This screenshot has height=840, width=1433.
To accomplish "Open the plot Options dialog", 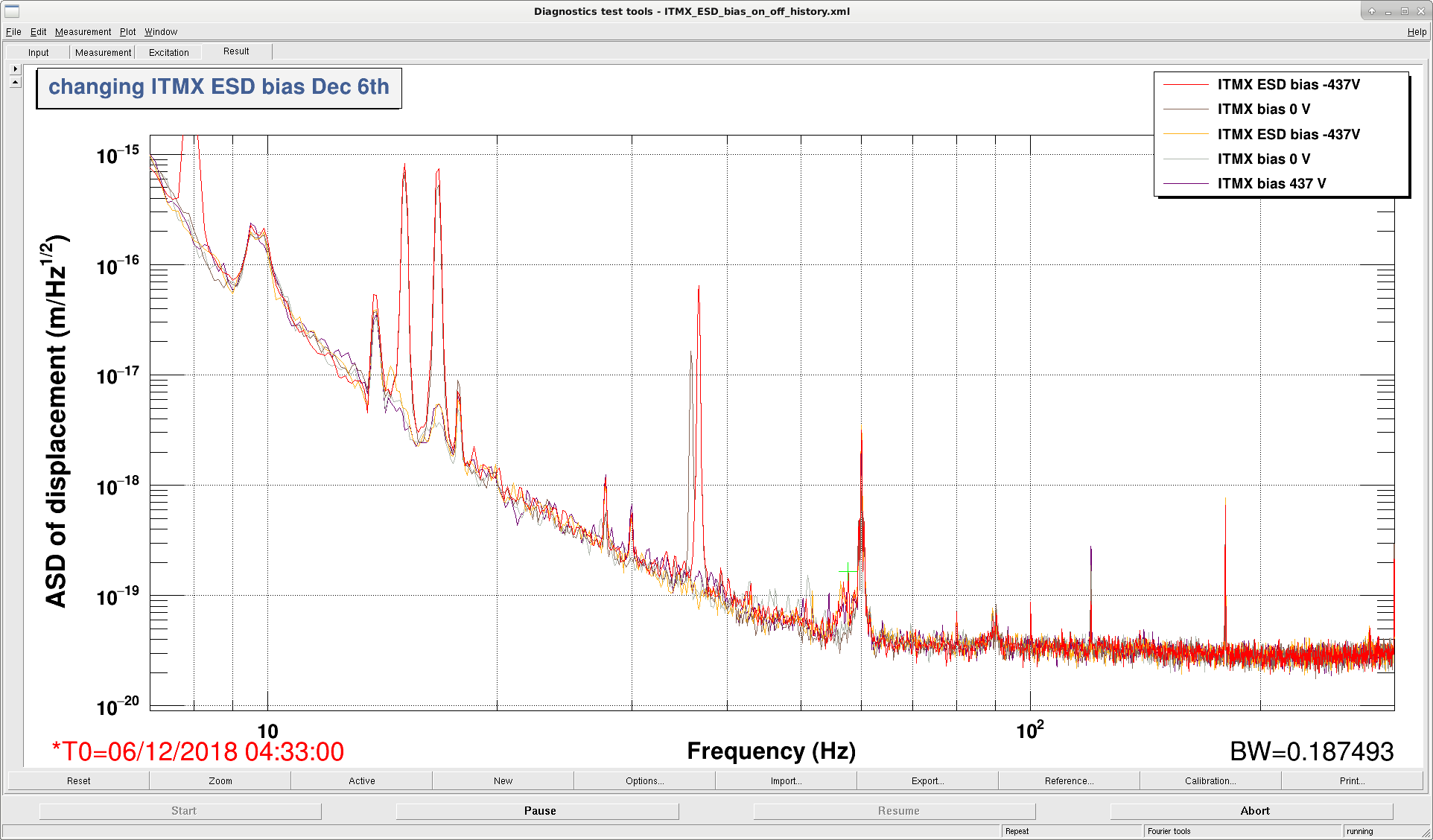I will (644, 780).
